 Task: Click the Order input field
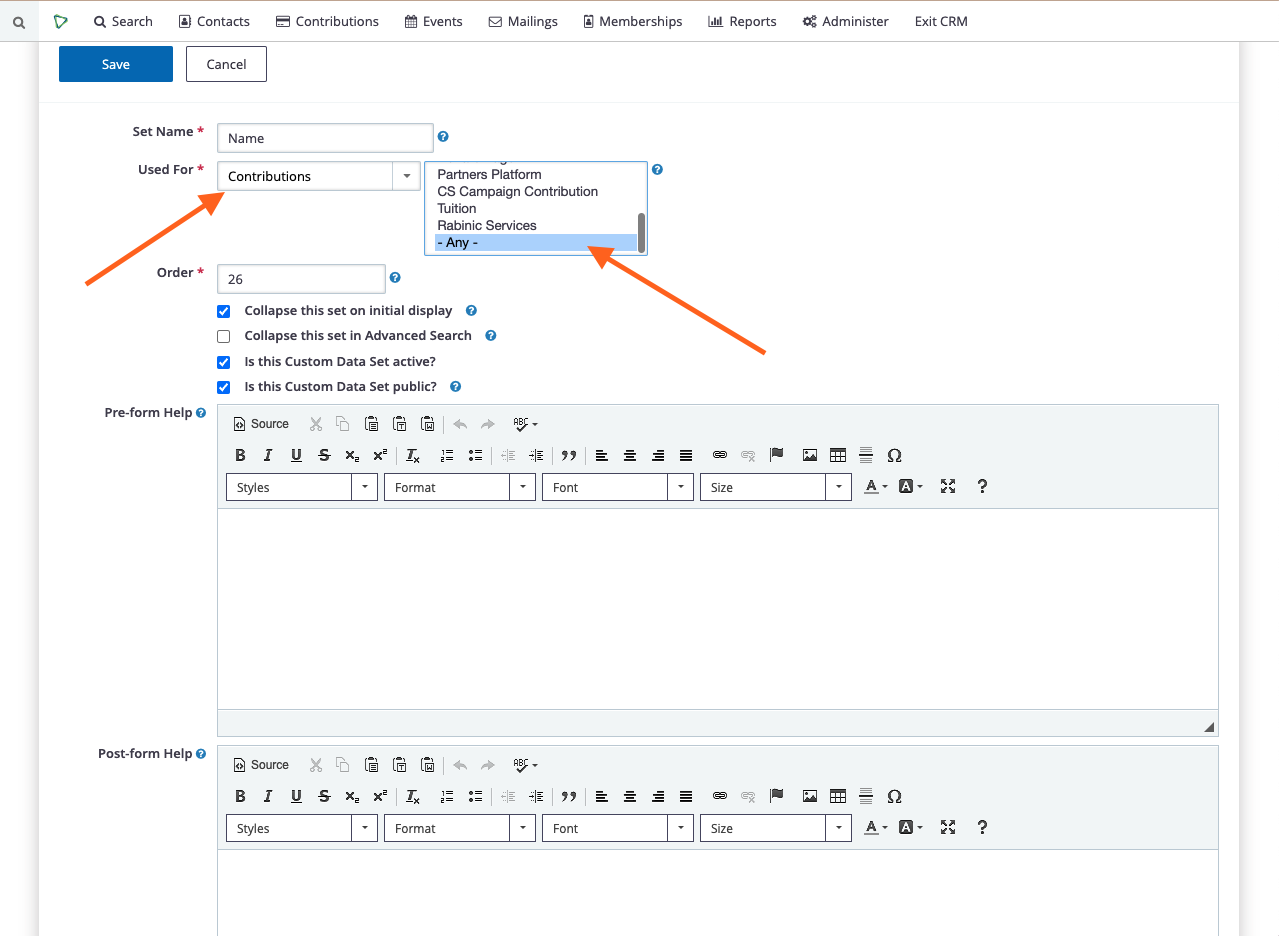[x=301, y=279]
